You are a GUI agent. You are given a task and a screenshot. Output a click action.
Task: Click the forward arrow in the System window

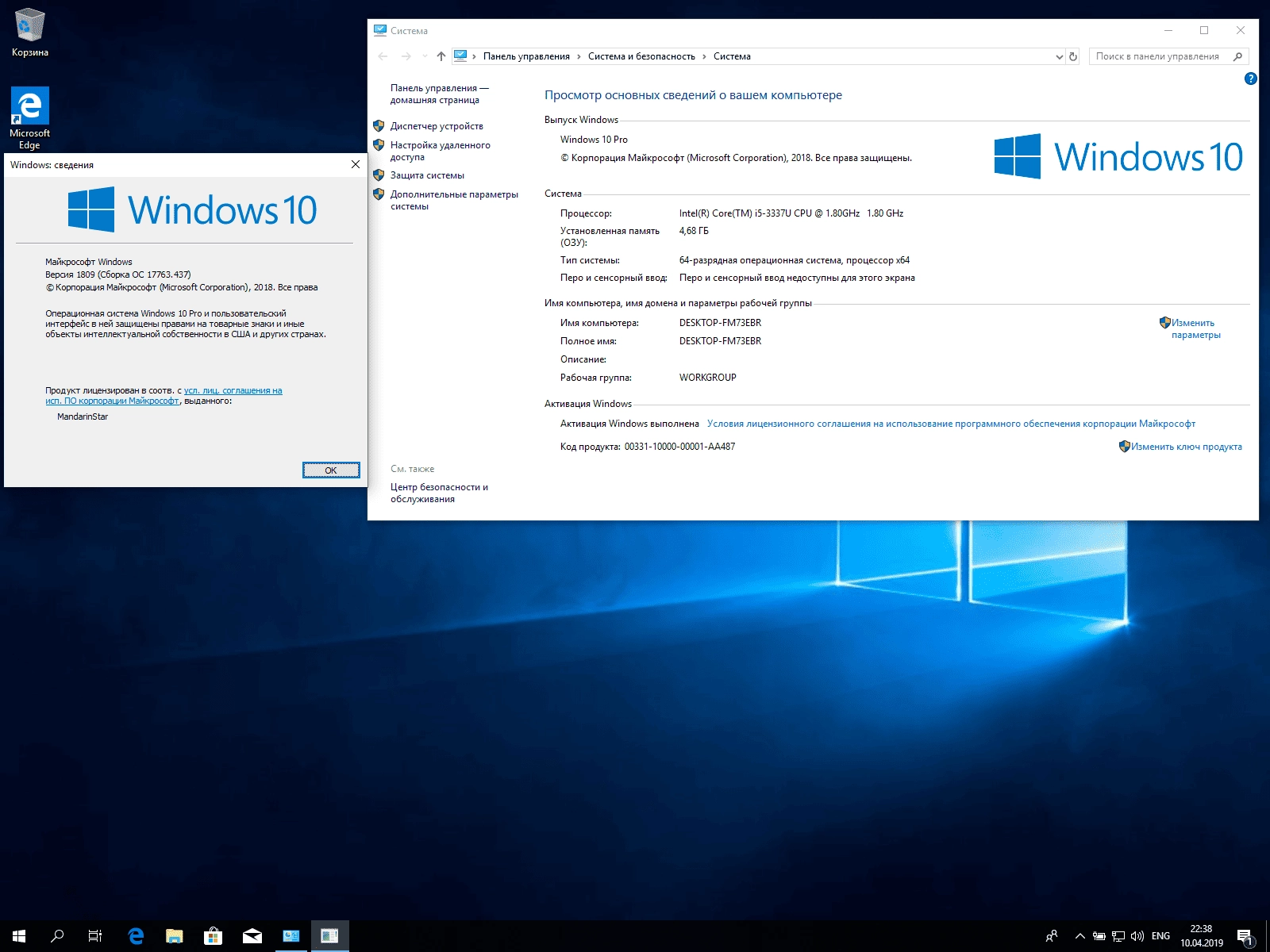coord(406,56)
